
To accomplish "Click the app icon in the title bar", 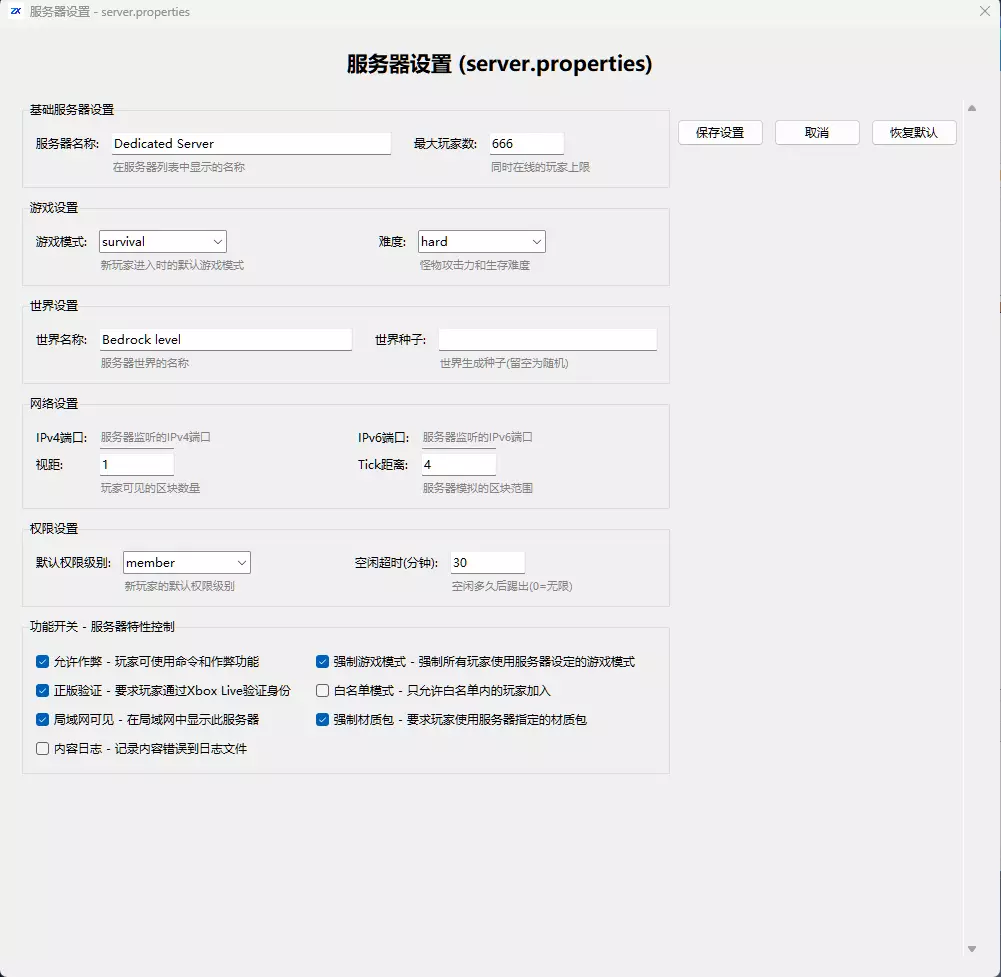I will click(16, 11).
